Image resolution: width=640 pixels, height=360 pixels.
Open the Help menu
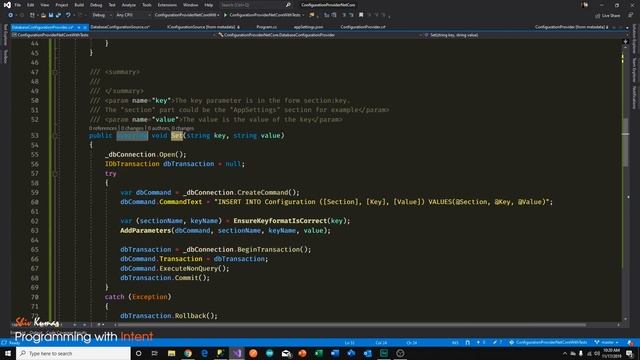click(209, 5)
